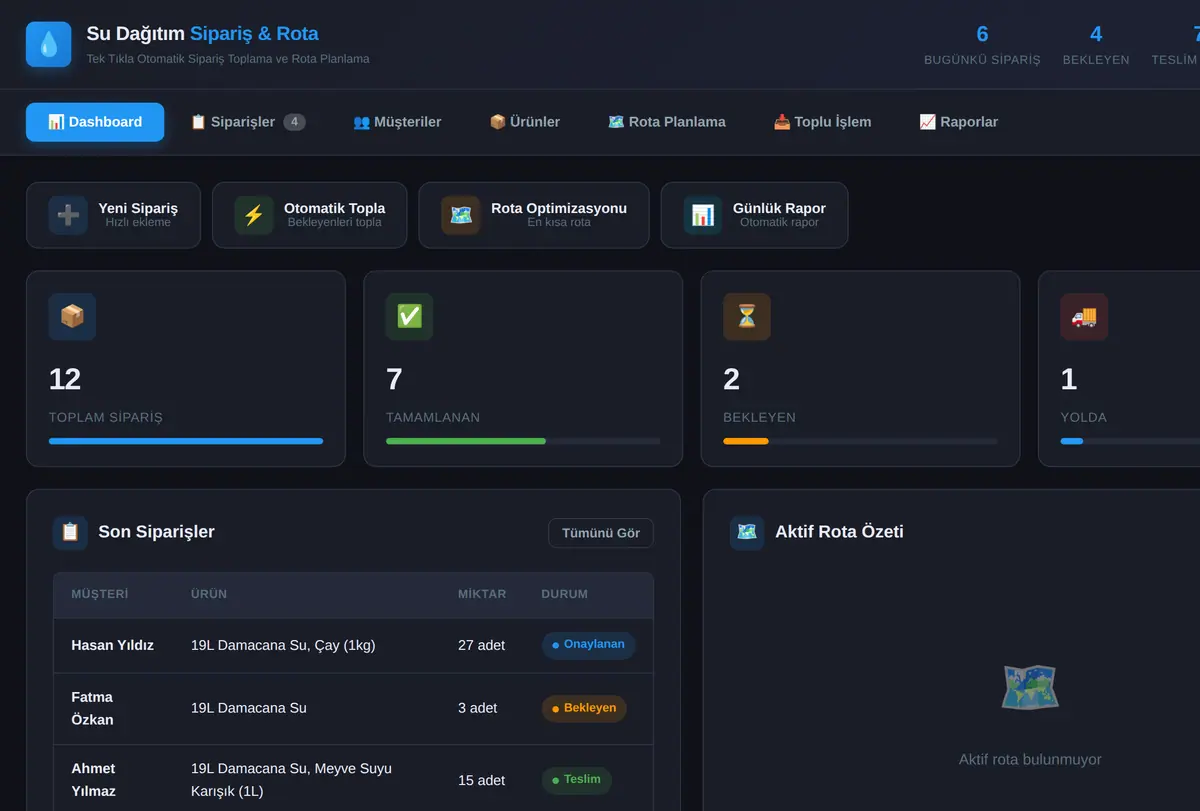
Task: Click the DURUM column header
Action: pyautogui.click(x=565, y=594)
